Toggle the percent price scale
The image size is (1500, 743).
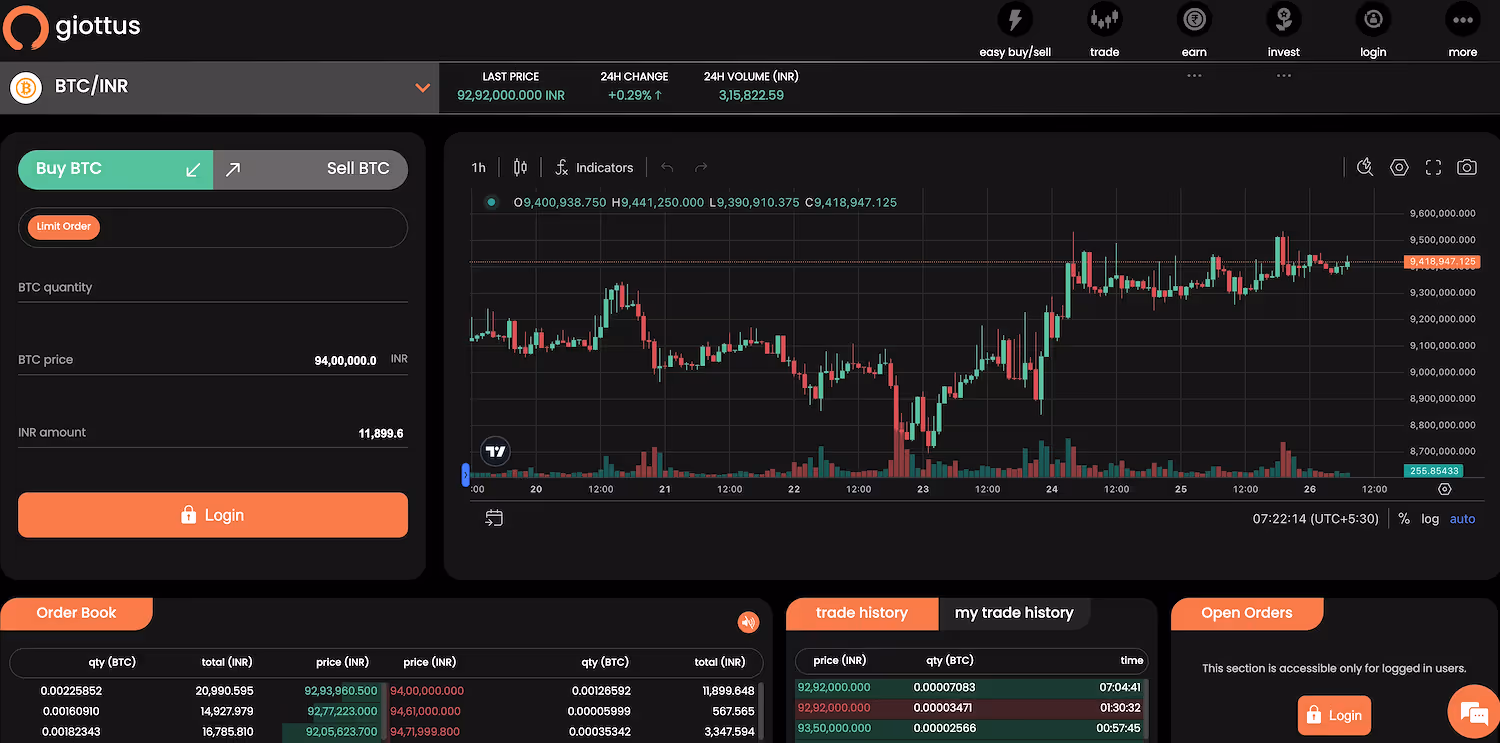click(1404, 519)
